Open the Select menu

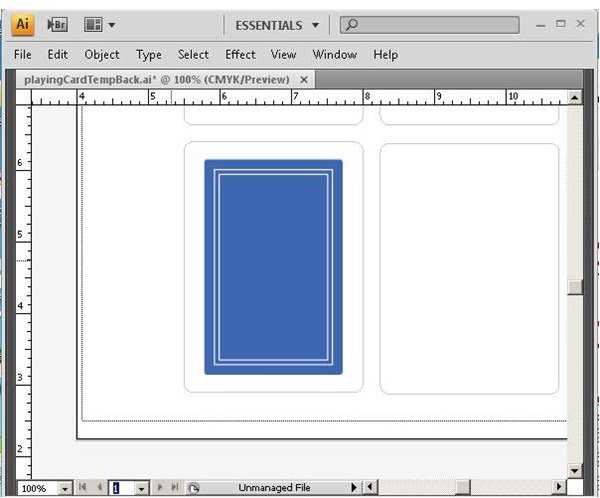coord(193,55)
